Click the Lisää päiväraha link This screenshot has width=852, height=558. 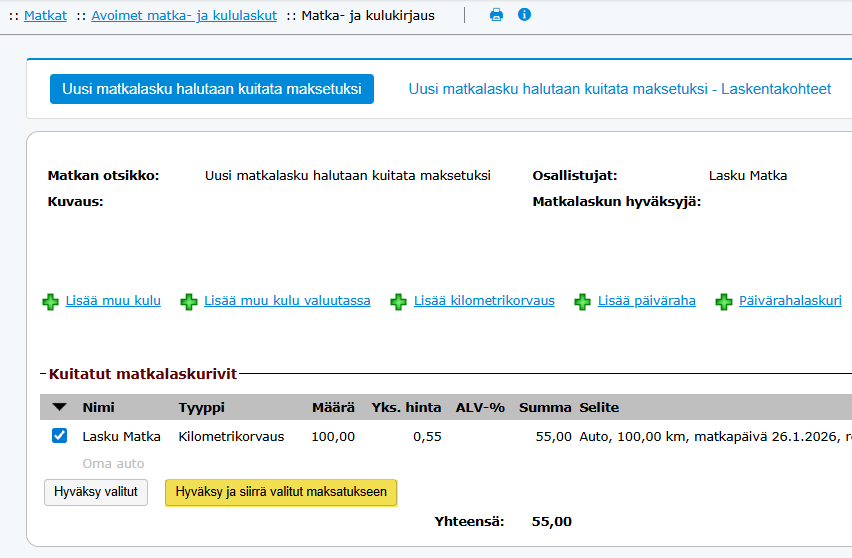(x=647, y=300)
